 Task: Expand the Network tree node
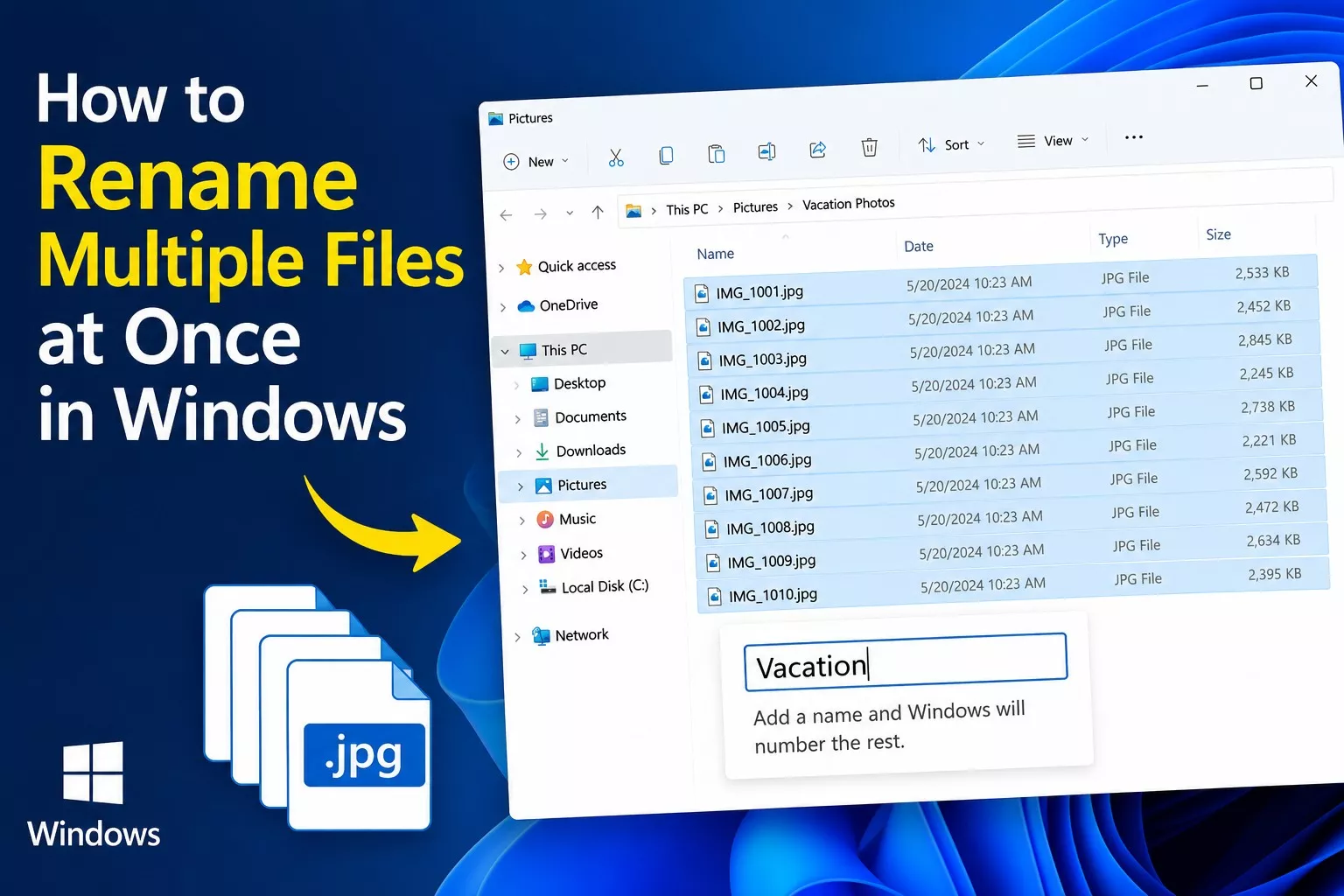pyautogui.click(x=517, y=637)
